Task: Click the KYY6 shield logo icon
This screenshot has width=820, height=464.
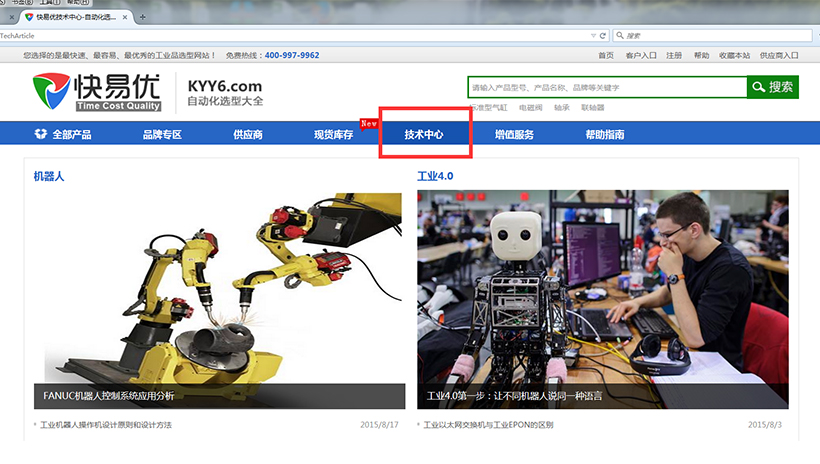Action: 51,91
